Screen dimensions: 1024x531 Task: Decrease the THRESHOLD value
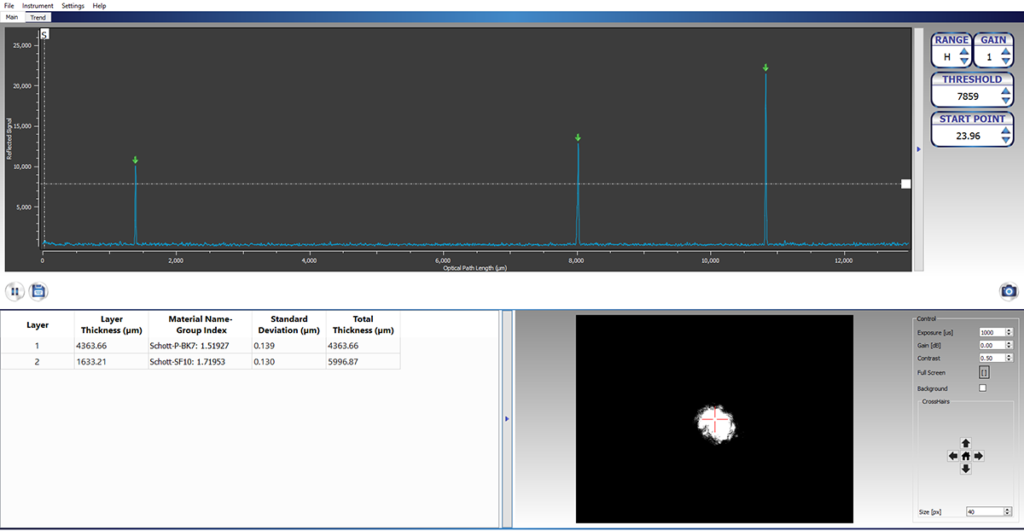pos(1006,101)
